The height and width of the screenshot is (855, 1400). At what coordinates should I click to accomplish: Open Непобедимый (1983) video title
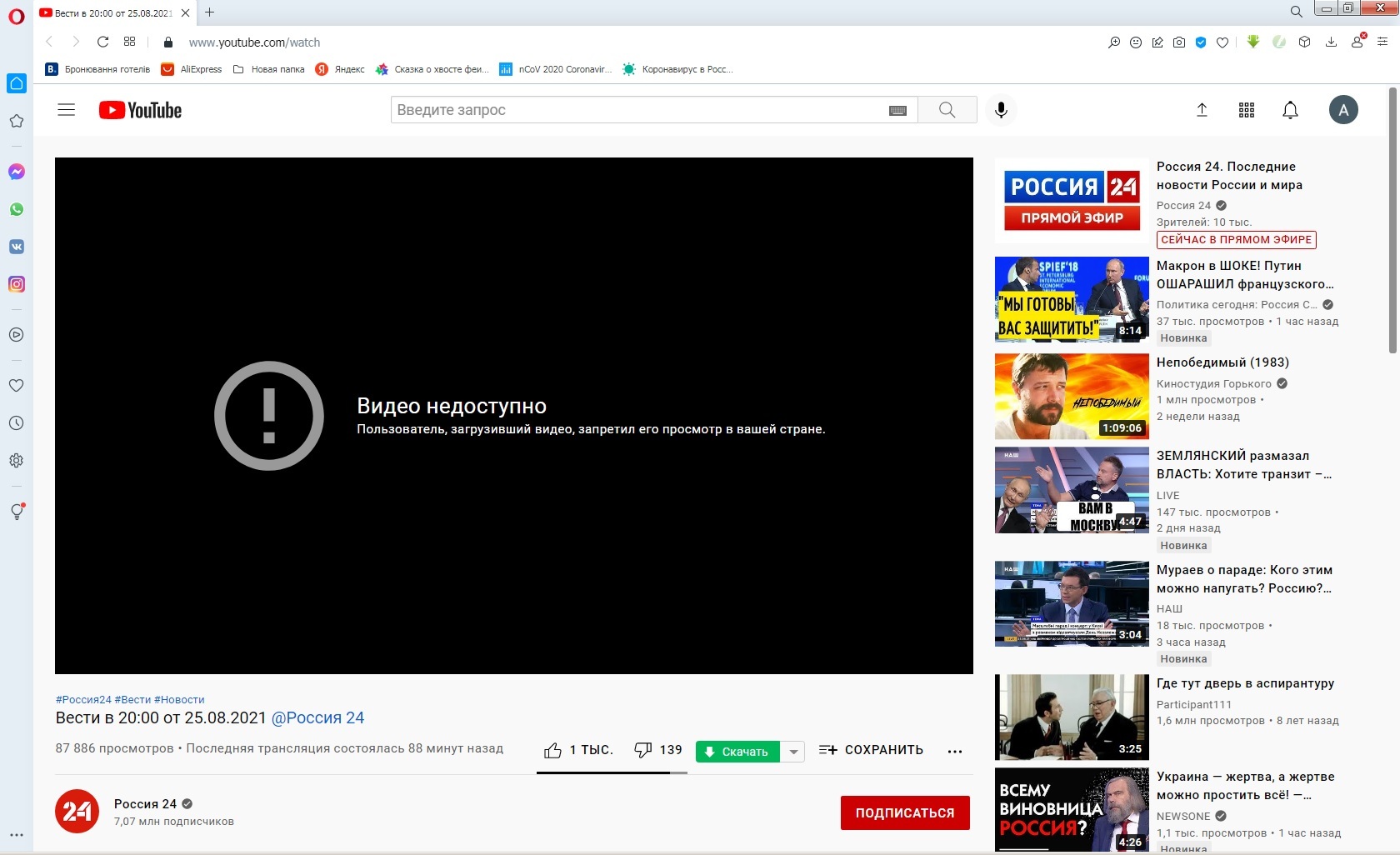pyautogui.click(x=1222, y=362)
